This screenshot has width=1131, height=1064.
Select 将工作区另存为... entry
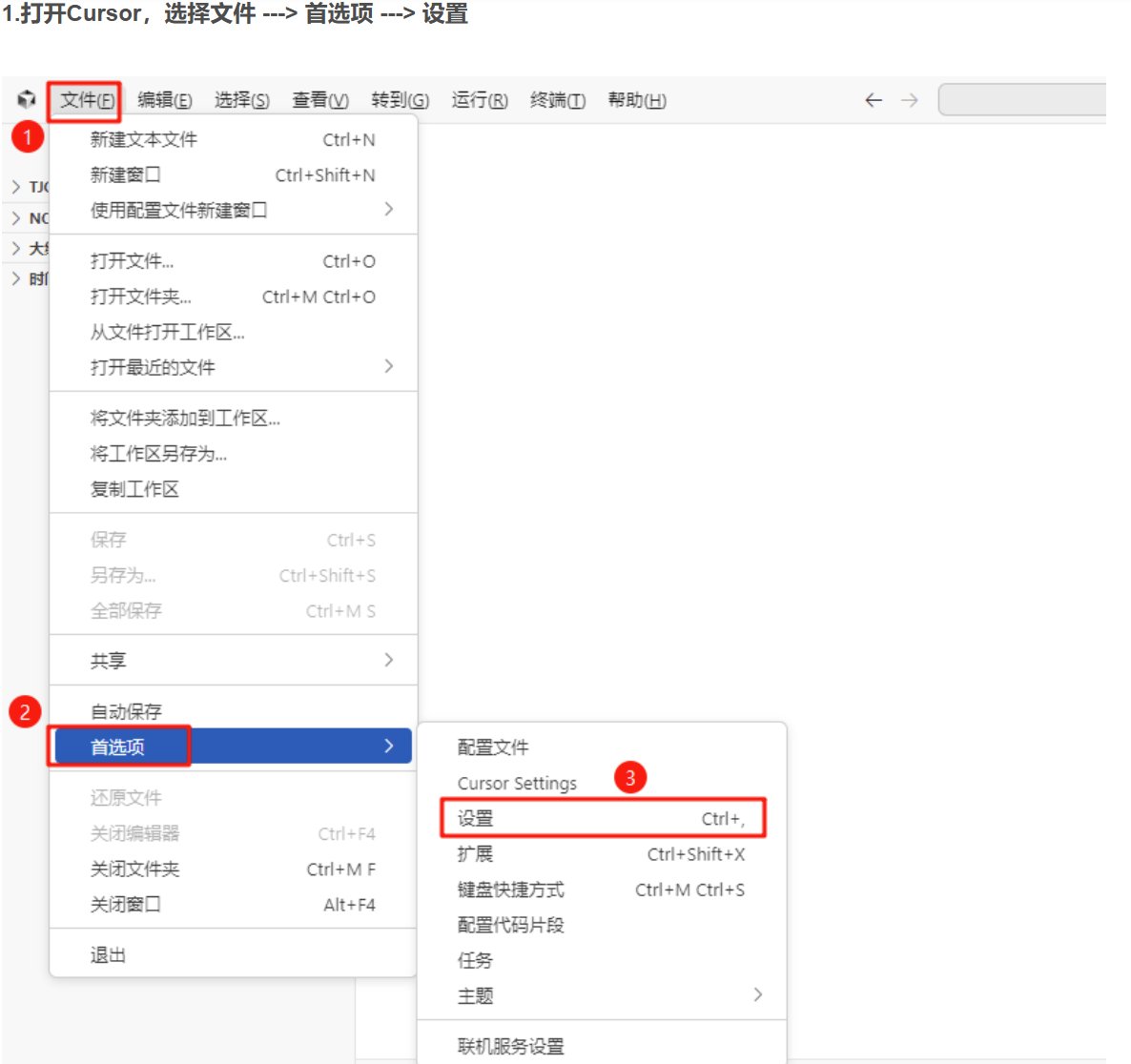click(x=233, y=454)
